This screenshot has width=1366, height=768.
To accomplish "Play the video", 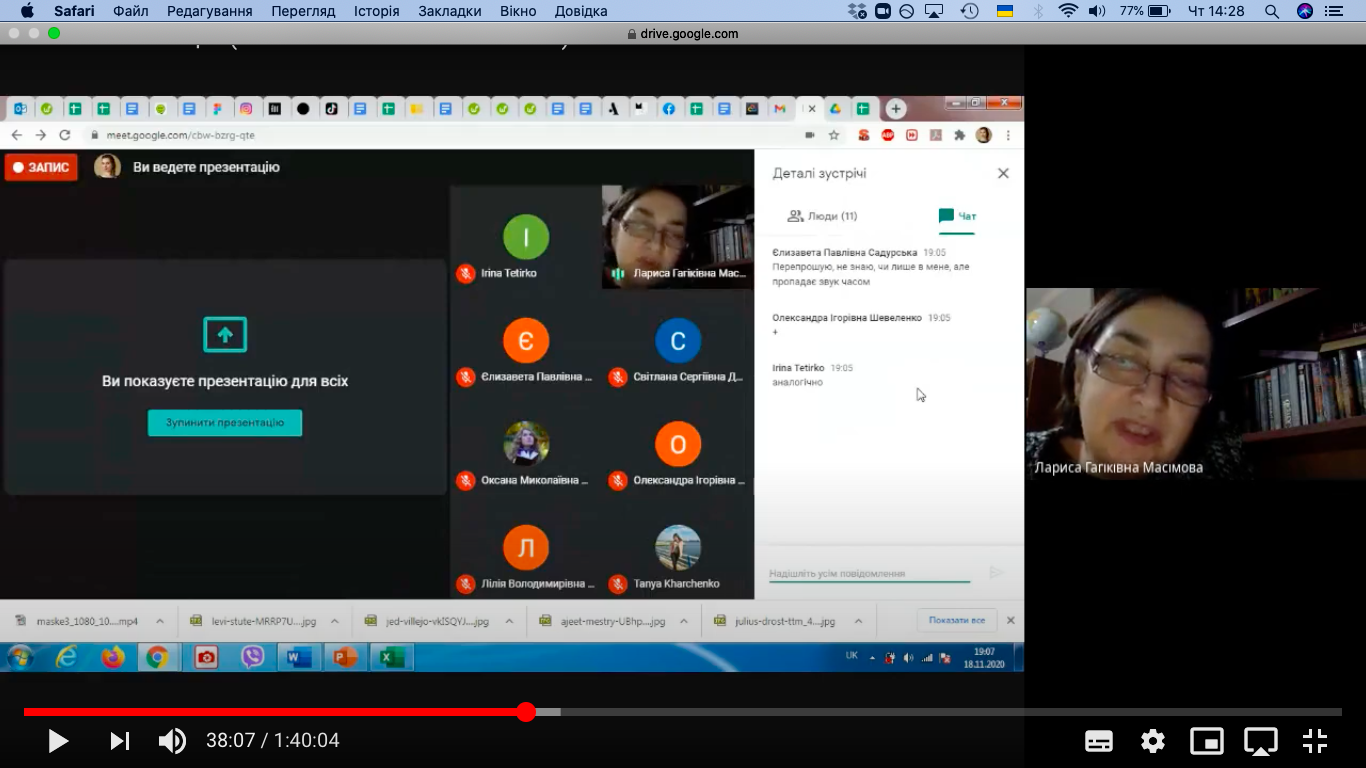I will click(x=58, y=741).
